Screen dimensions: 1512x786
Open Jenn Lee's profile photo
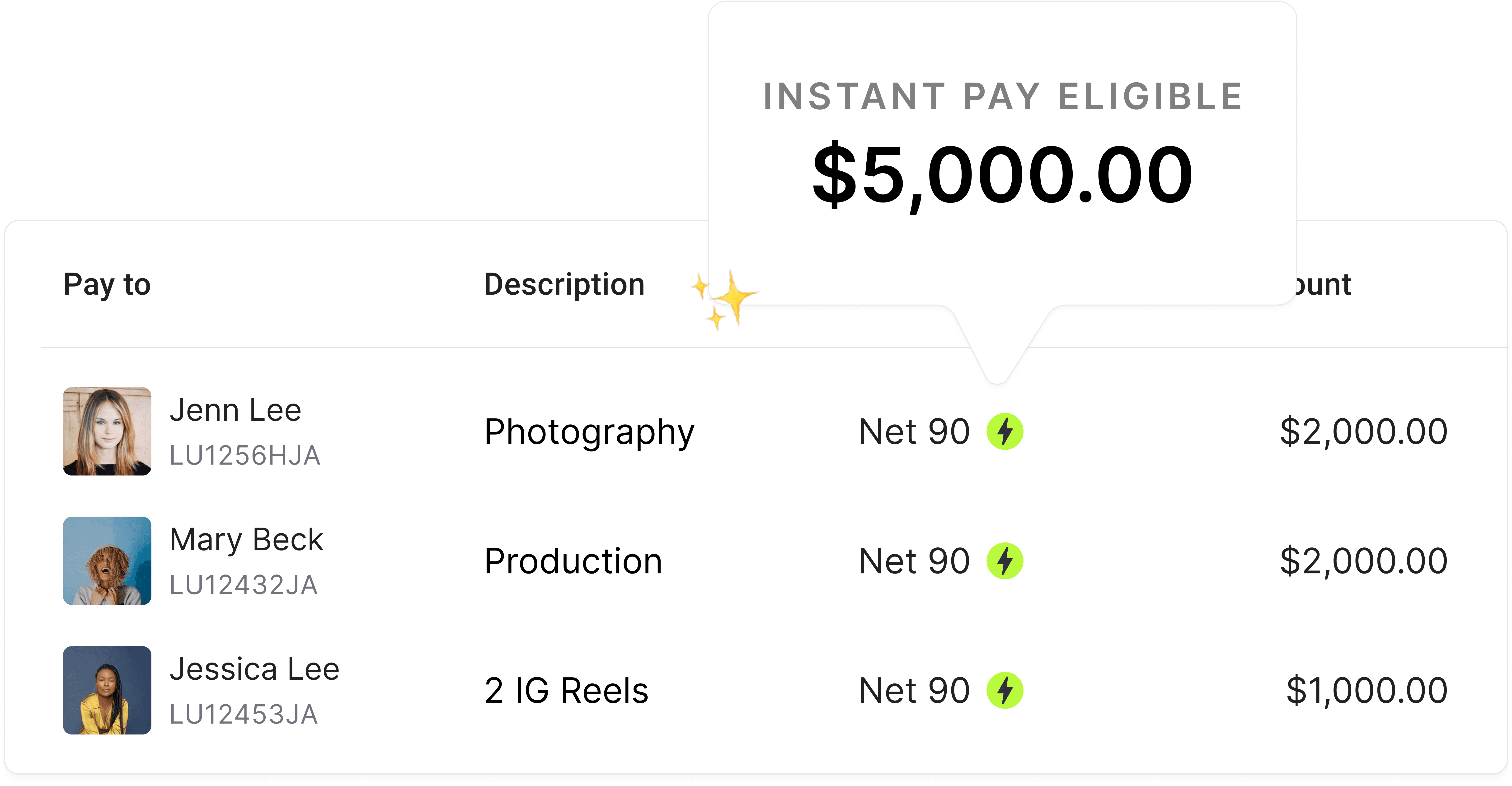(x=107, y=431)
